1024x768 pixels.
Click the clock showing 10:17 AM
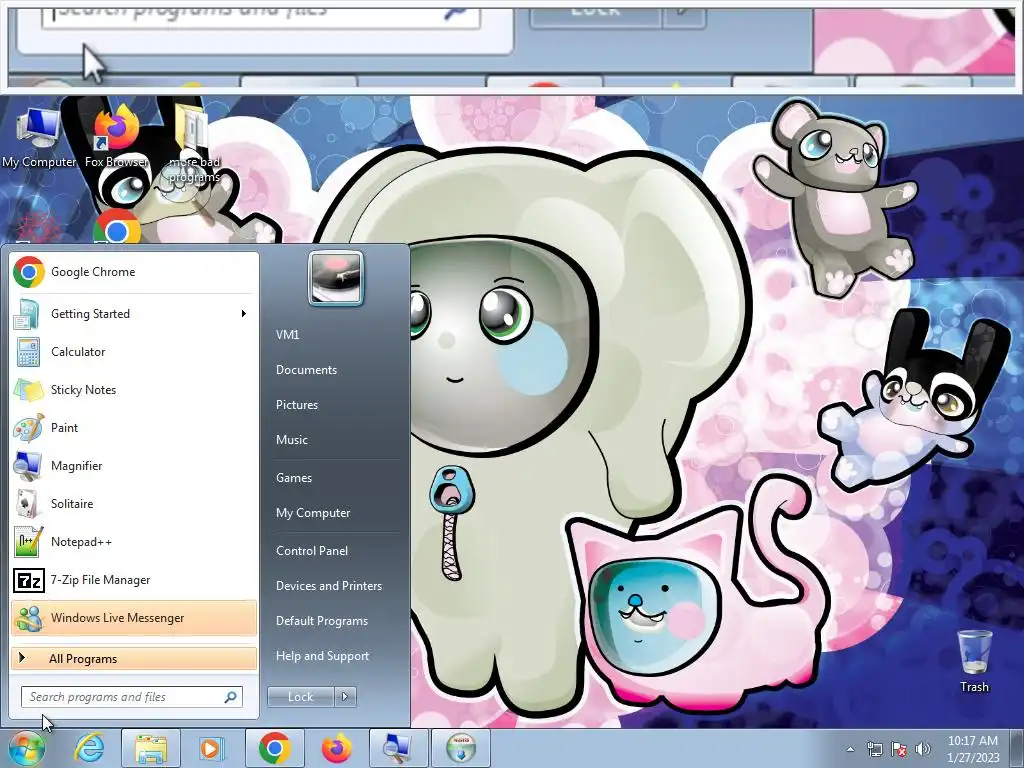coord(973,749)
